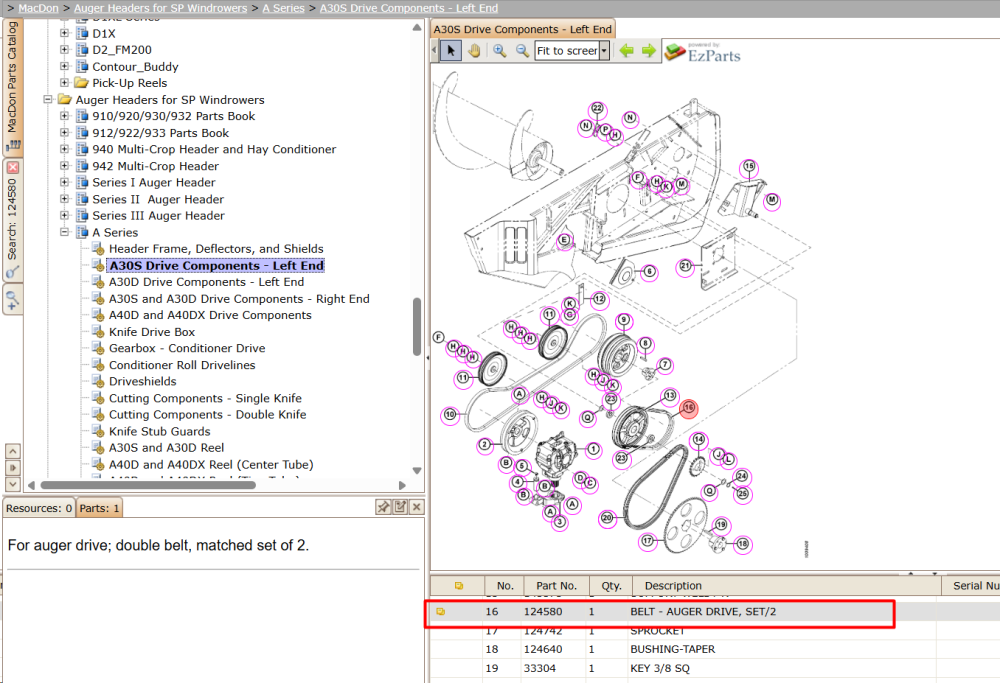Sort by Description column header
This screenshot has width=1000, height=683.
[786, 585]
